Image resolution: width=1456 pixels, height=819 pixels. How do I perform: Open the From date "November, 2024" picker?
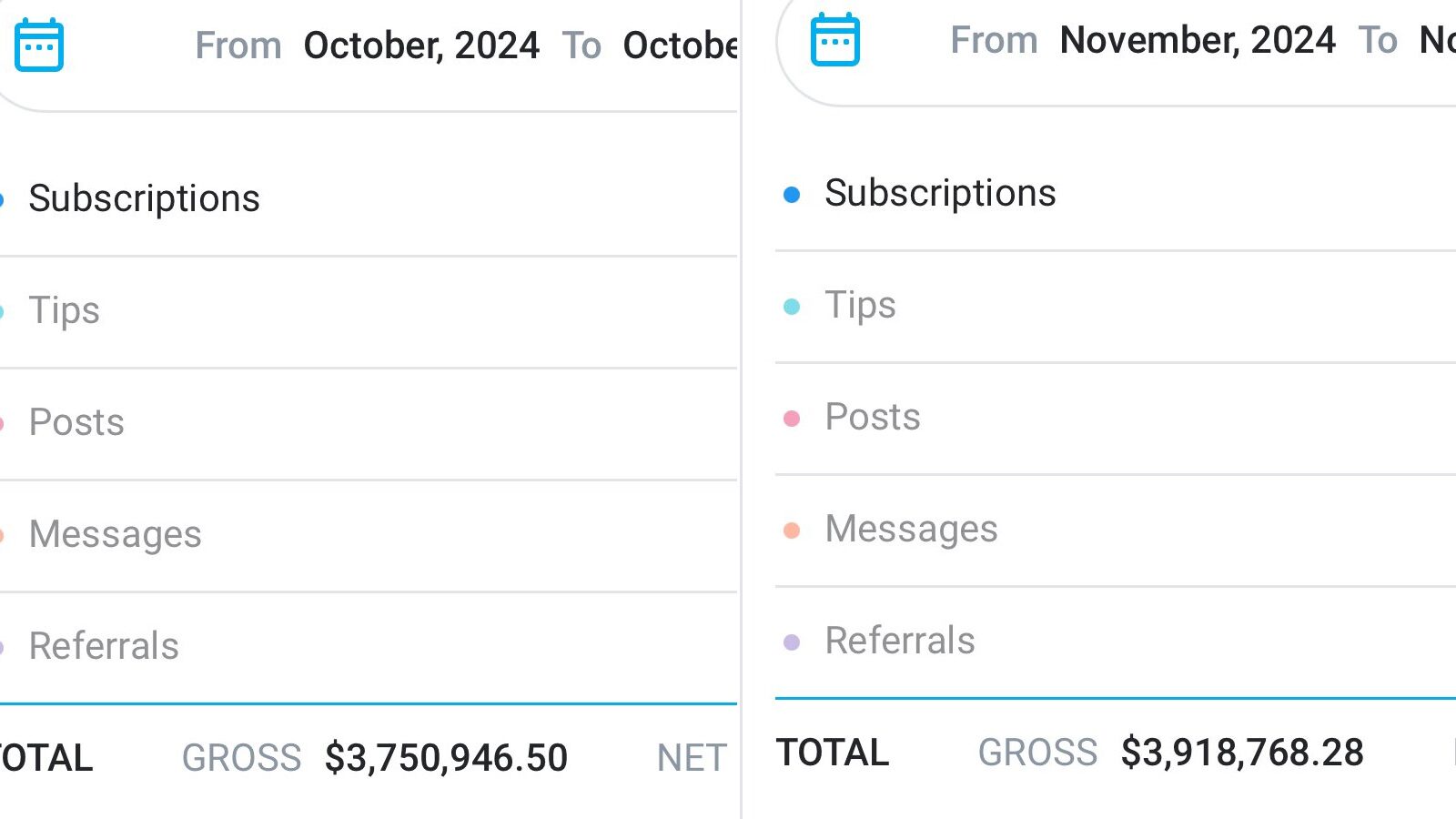click(x=1197, y=40)
